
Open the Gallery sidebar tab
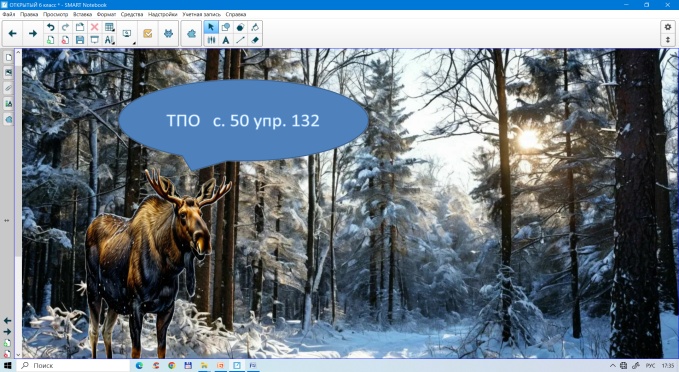coord(8,72)
